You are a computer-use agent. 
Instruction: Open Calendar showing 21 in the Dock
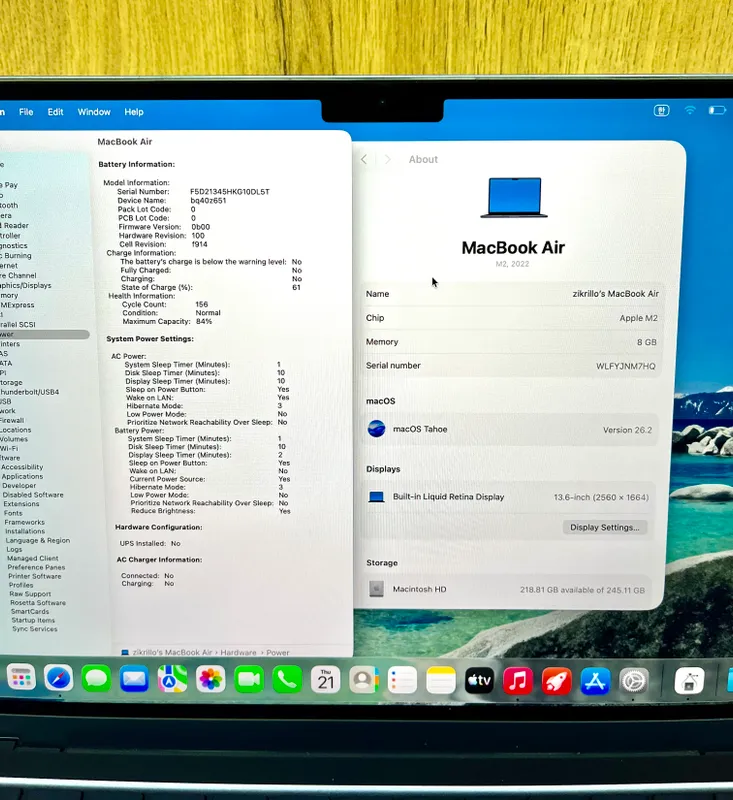point(325,680)
